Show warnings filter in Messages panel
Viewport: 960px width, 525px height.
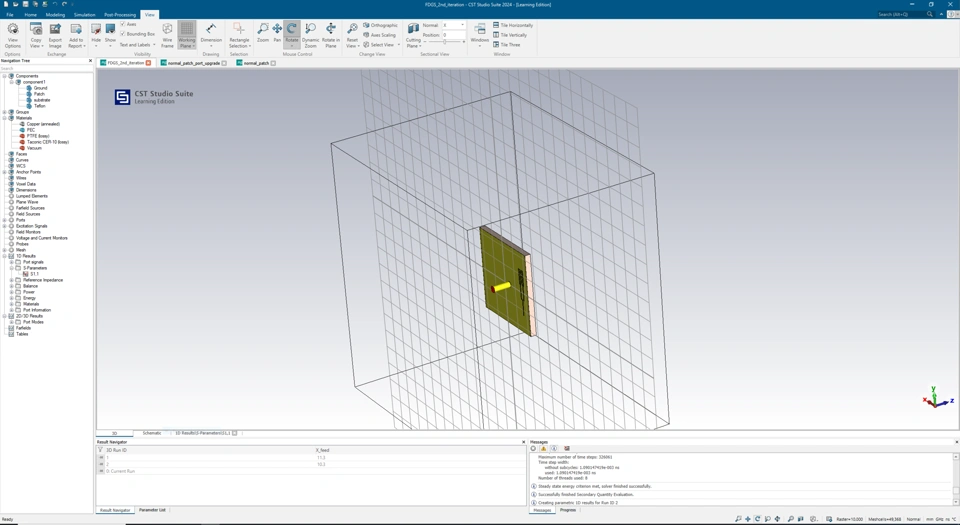tap(543, 449)
